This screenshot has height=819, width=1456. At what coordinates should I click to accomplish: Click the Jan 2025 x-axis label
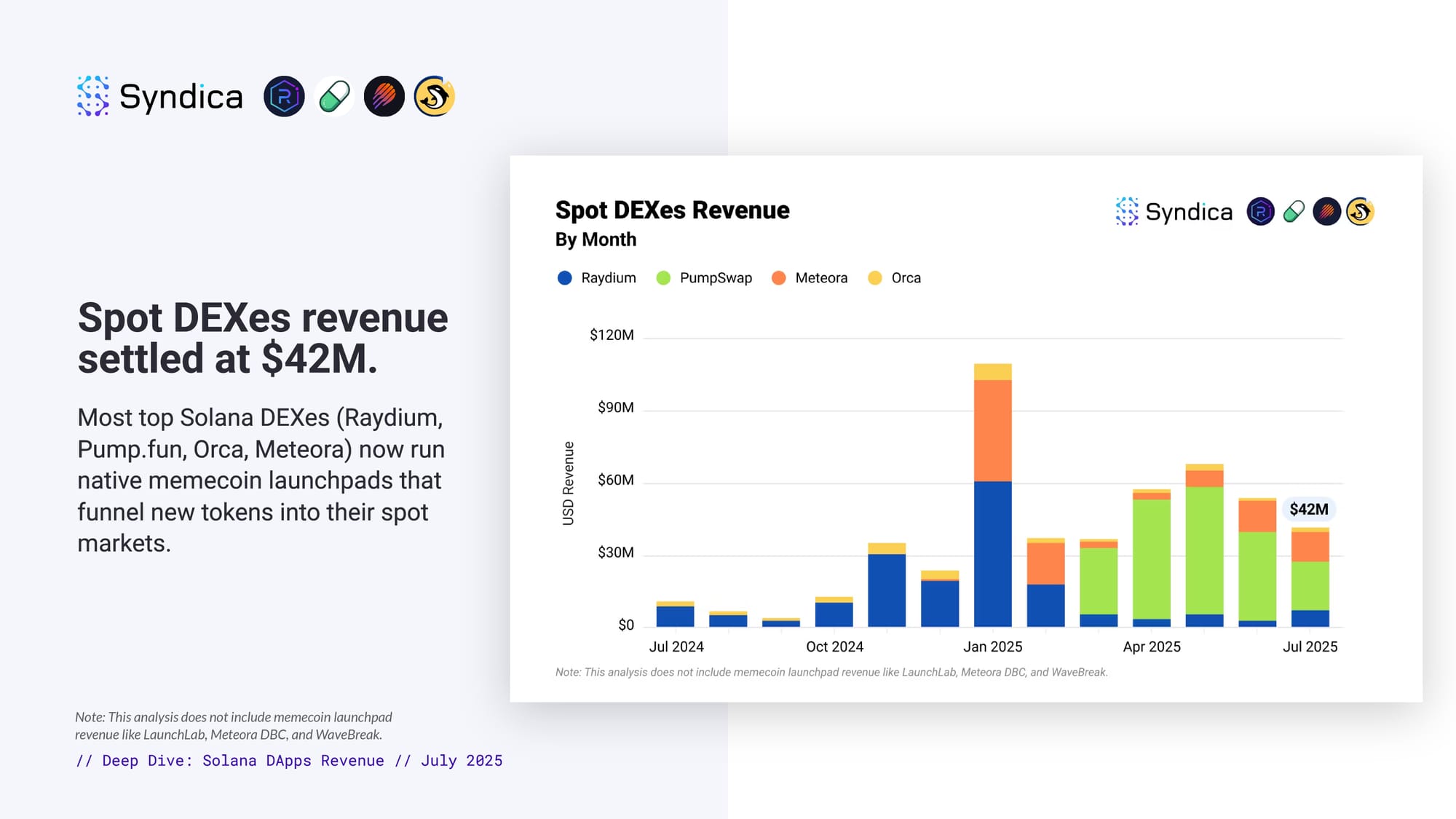993,646
